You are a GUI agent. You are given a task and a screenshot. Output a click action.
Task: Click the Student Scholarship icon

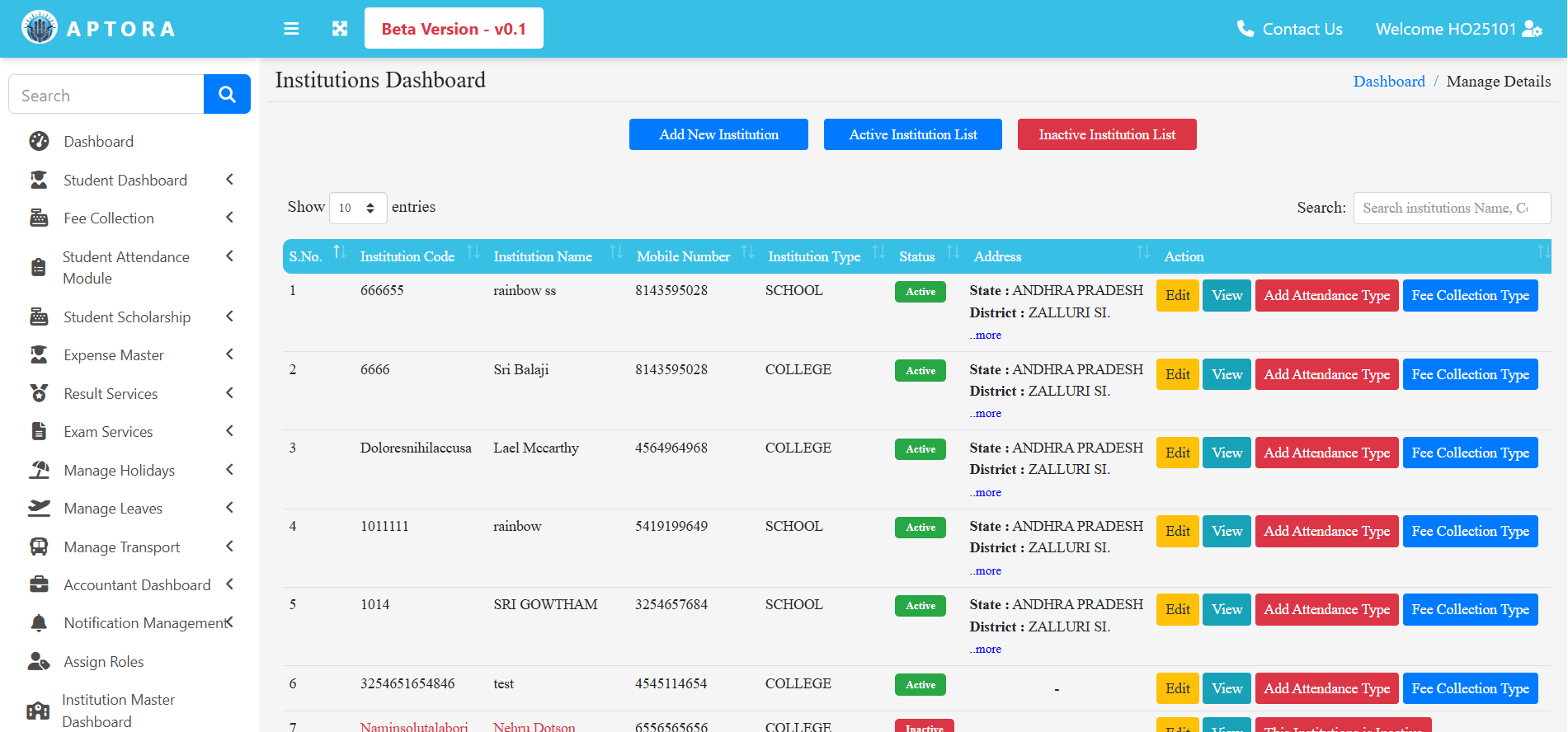(39, 317)
